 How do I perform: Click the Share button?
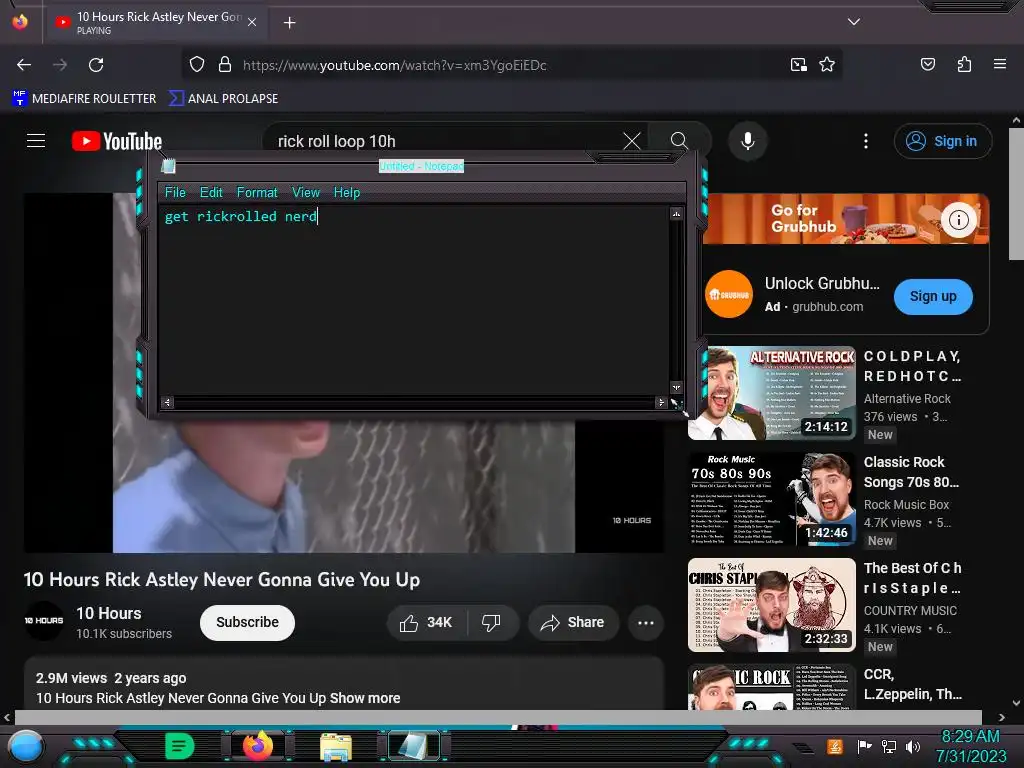(x=573, y=622)
